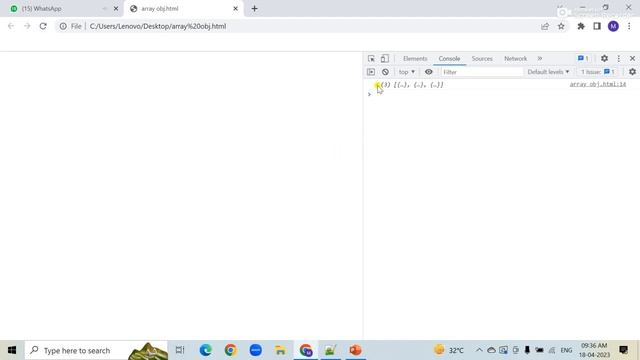
Task: Open the 32°C weather widget
Action: (449, 350)
